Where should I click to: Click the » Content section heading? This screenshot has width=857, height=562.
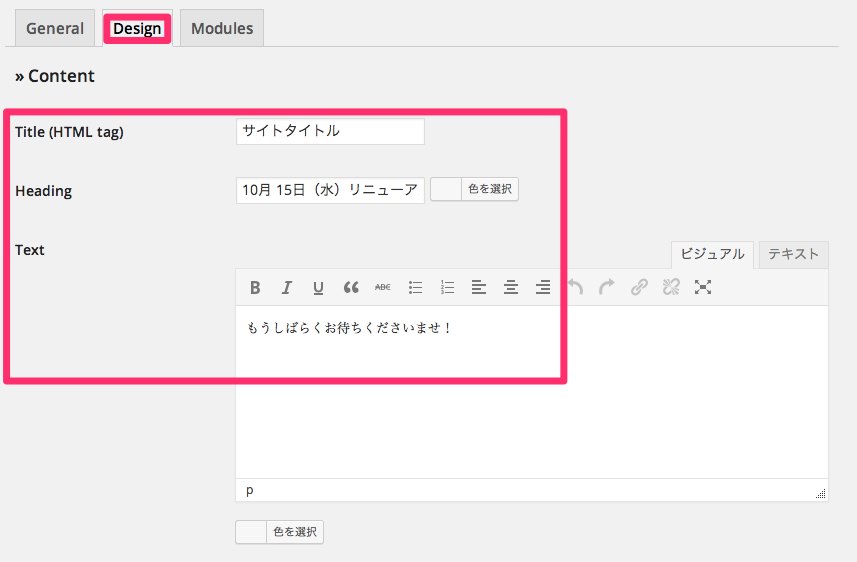(55, 76)
